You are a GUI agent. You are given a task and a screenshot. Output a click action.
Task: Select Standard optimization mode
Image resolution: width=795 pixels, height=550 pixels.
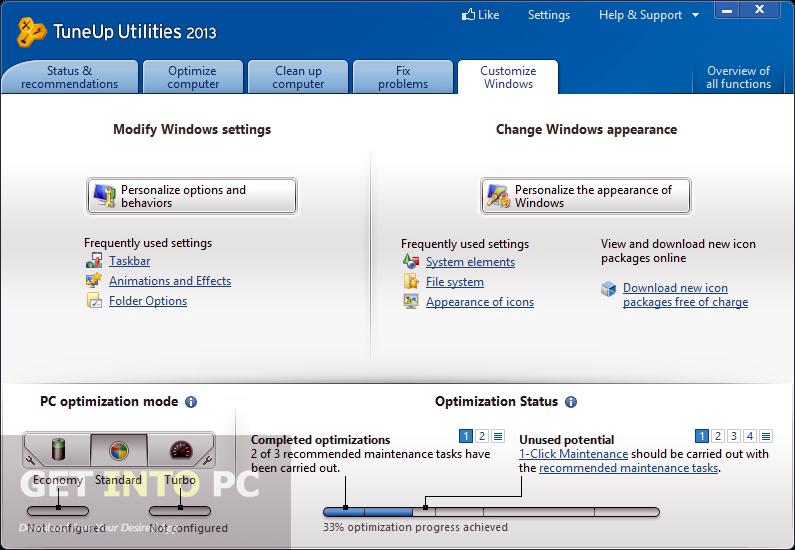point(119,450)
